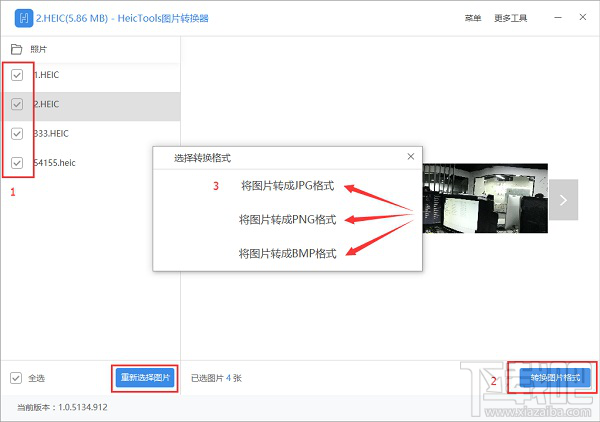Close the 选择转换格式 dialog
This screenshot has width=600, height=422.
click(411, 156)
